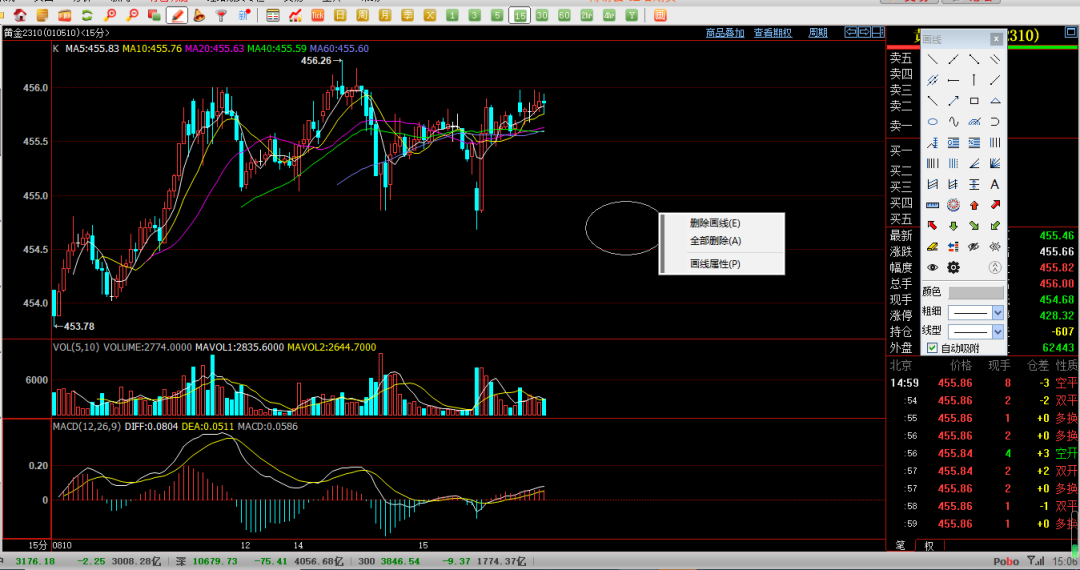Image resolution: width=1080 pixels, height=570 pixels.
Task: Open the Tick chart view
Action: 318,15
